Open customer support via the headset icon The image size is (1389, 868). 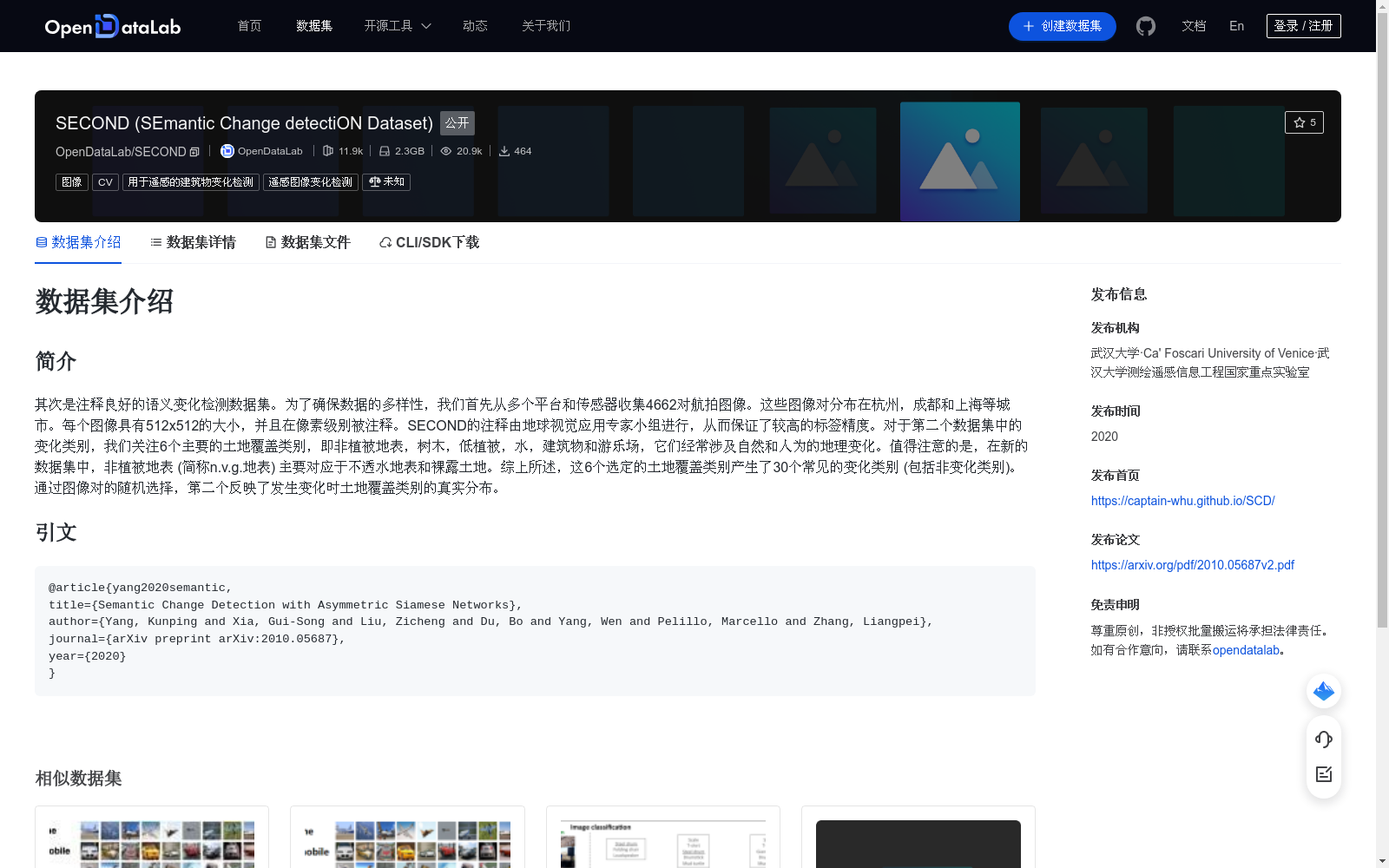click(x=1323, y=740)
